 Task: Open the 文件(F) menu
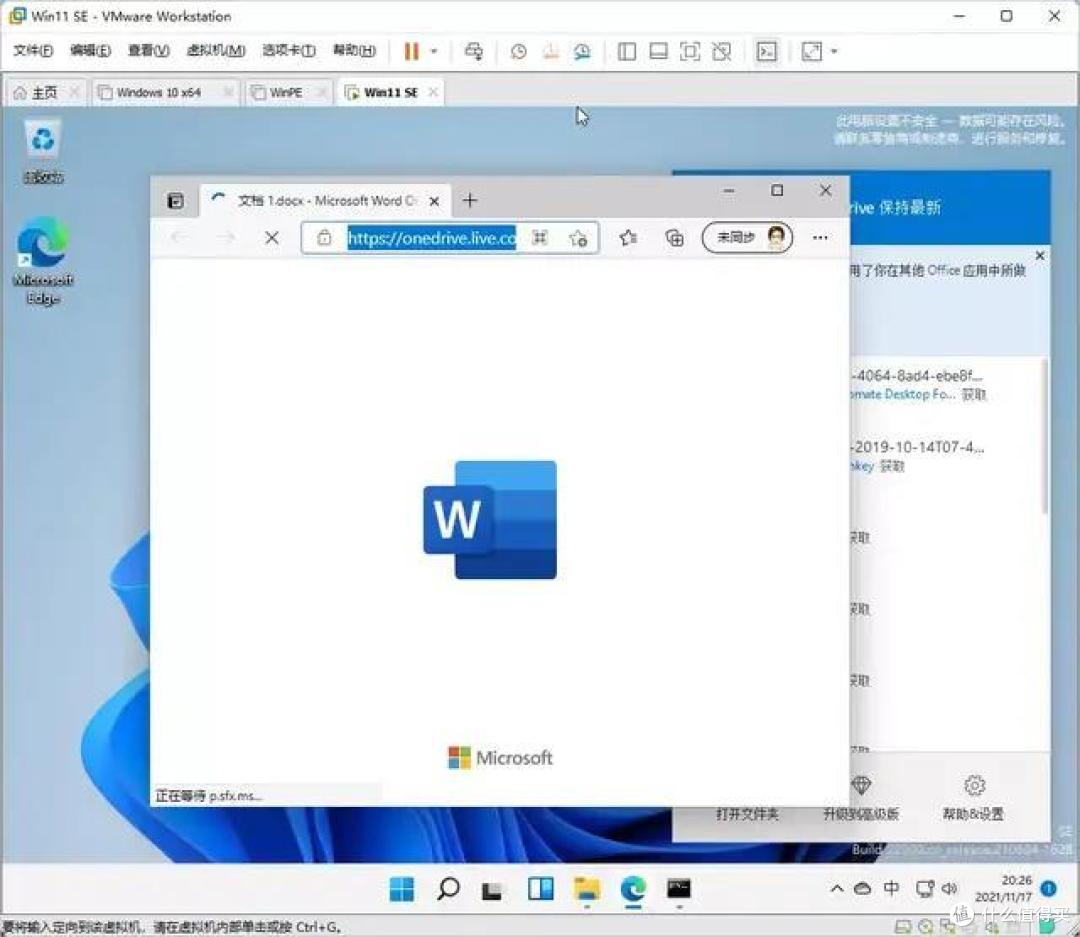click(32, 50)
